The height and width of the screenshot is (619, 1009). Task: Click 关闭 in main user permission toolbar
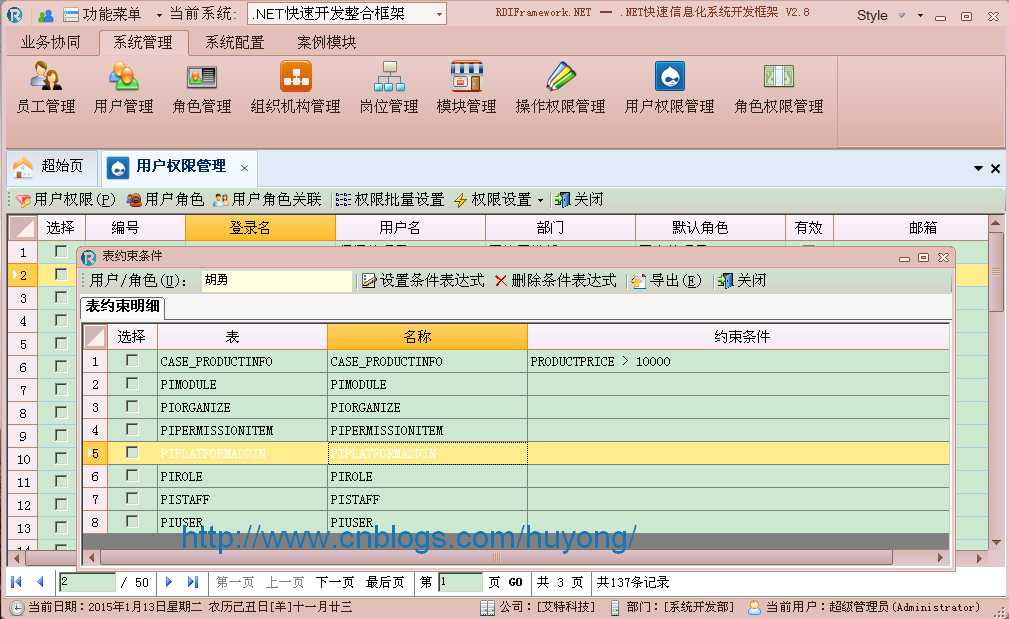pyautogui.click(x=579, y=200)
